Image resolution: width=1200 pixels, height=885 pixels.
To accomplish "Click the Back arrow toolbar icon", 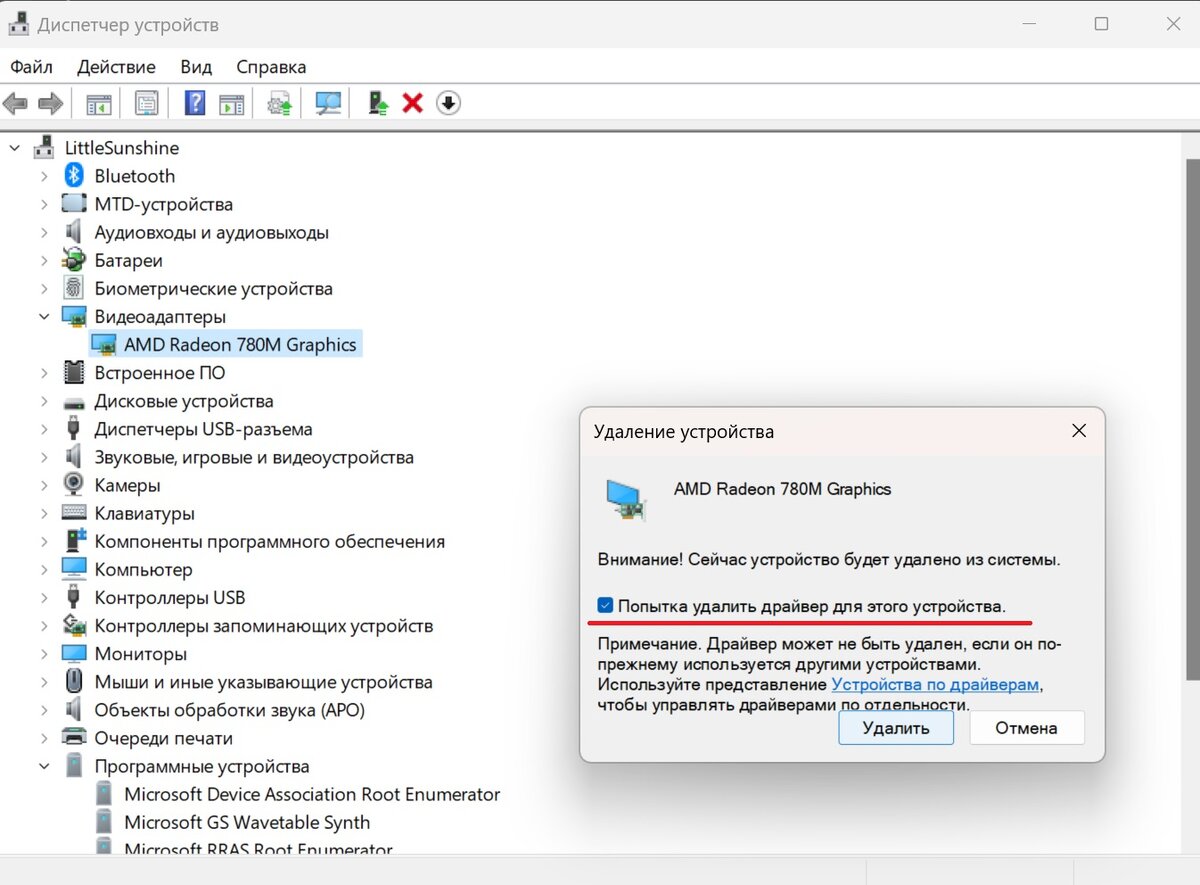I will click(15, 103).
